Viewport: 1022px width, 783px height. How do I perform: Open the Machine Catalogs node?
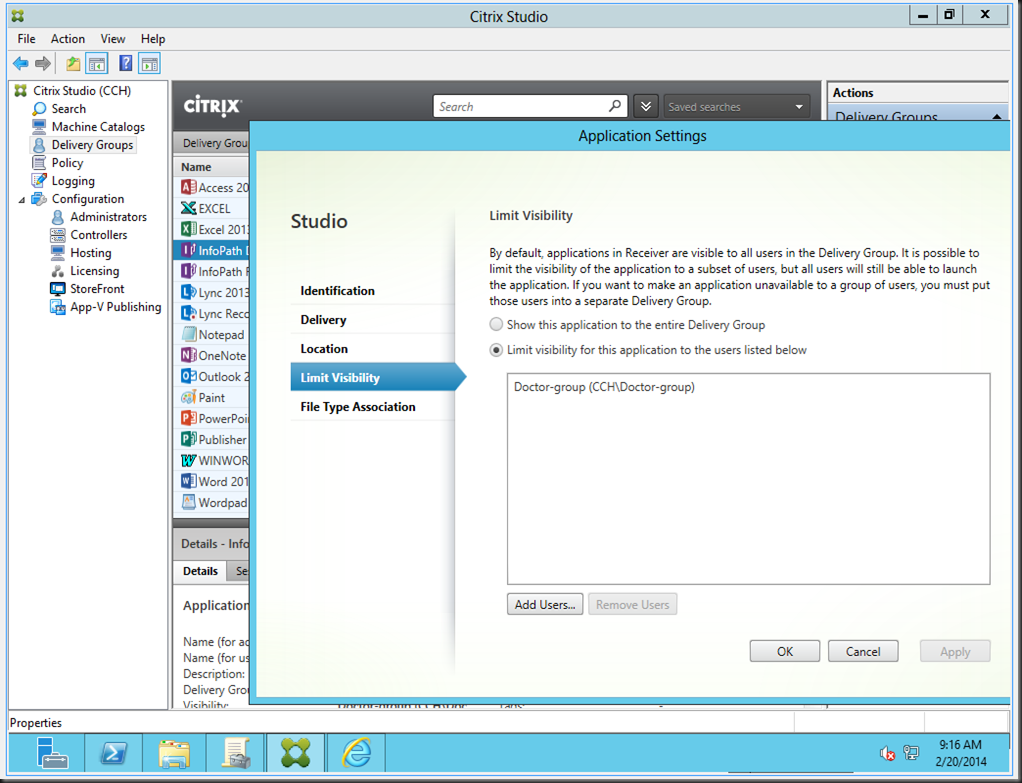(98, 127)
